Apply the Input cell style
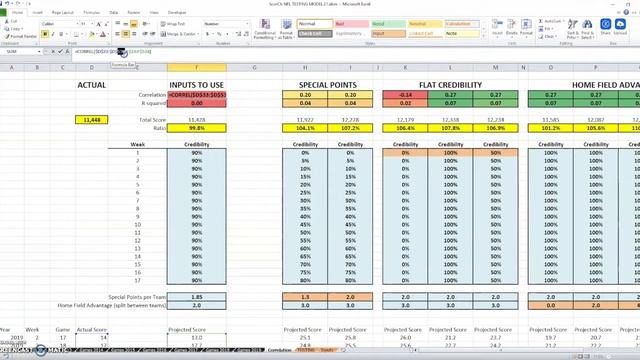640x360 pixels. coord(388,34)
